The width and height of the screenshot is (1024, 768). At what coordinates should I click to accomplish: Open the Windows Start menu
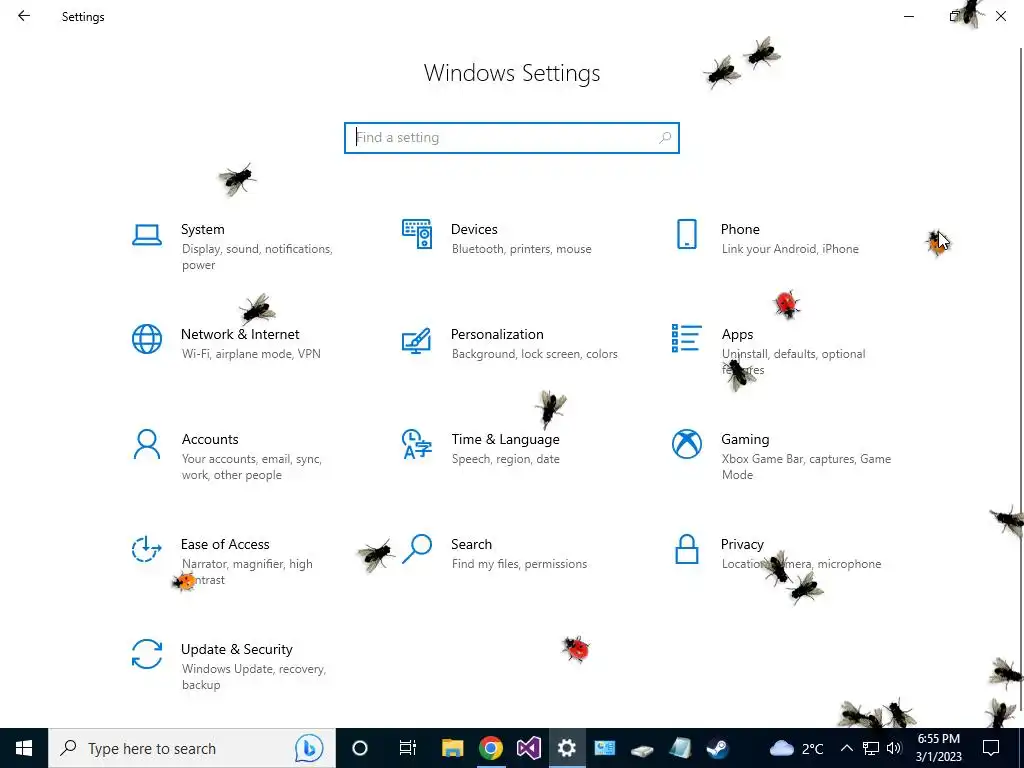(24, 748)
